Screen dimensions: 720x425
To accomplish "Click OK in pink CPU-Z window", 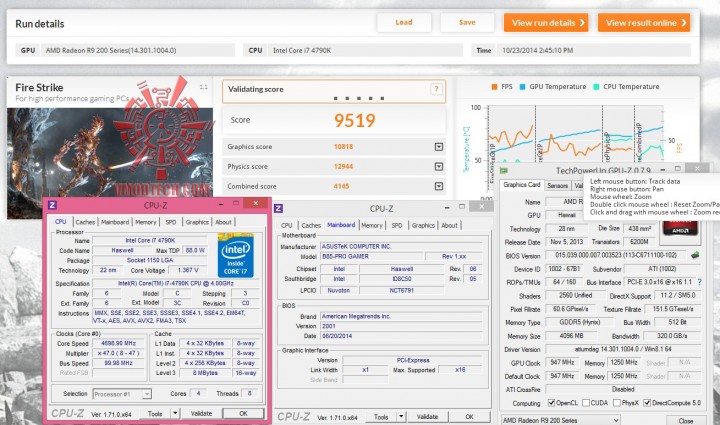I will tap(243, 414).
